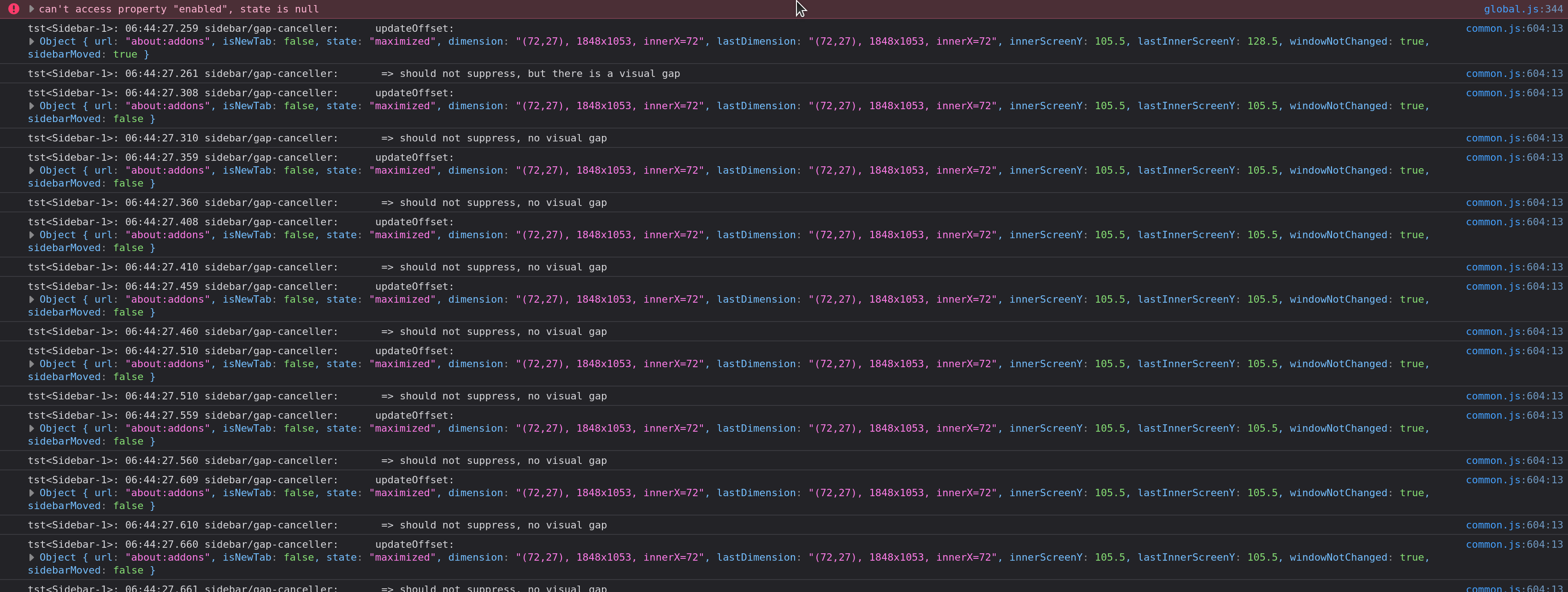Click the lastInnerScreenY value 128.5

point(1262,41)
